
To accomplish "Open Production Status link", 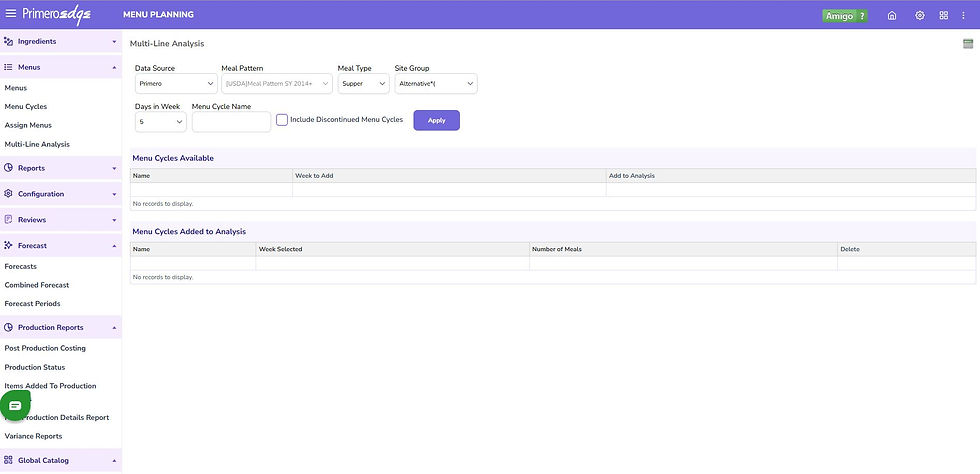I will (x=35, y=368).
